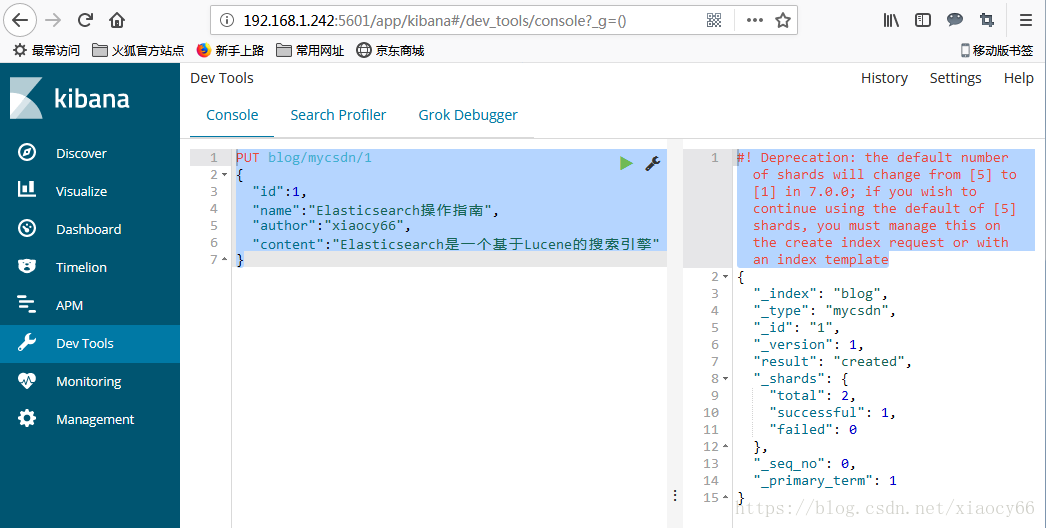Viewport: 1046px width, 528px height.
Task: Click the Dev Tools page heading
Action: tap(222, 78)
